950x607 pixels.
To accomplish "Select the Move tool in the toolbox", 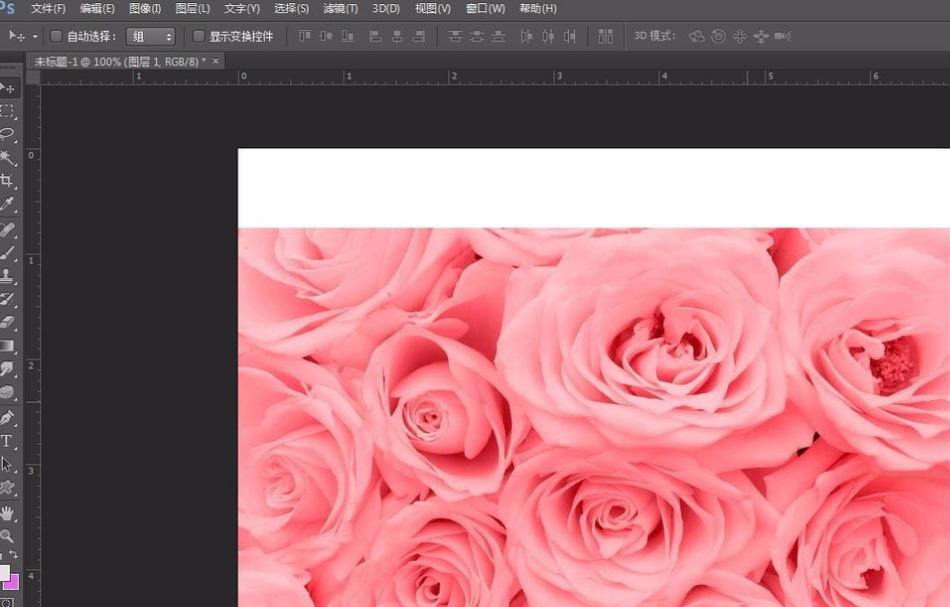I will pos(8,88).
